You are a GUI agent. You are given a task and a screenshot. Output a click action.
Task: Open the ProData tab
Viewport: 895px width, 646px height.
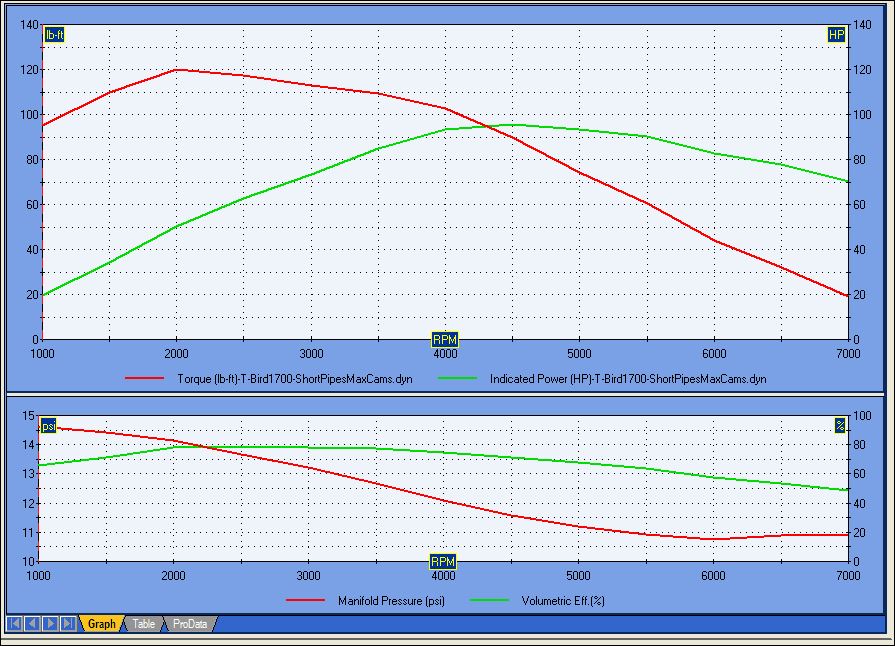click(x=190, y=624)
